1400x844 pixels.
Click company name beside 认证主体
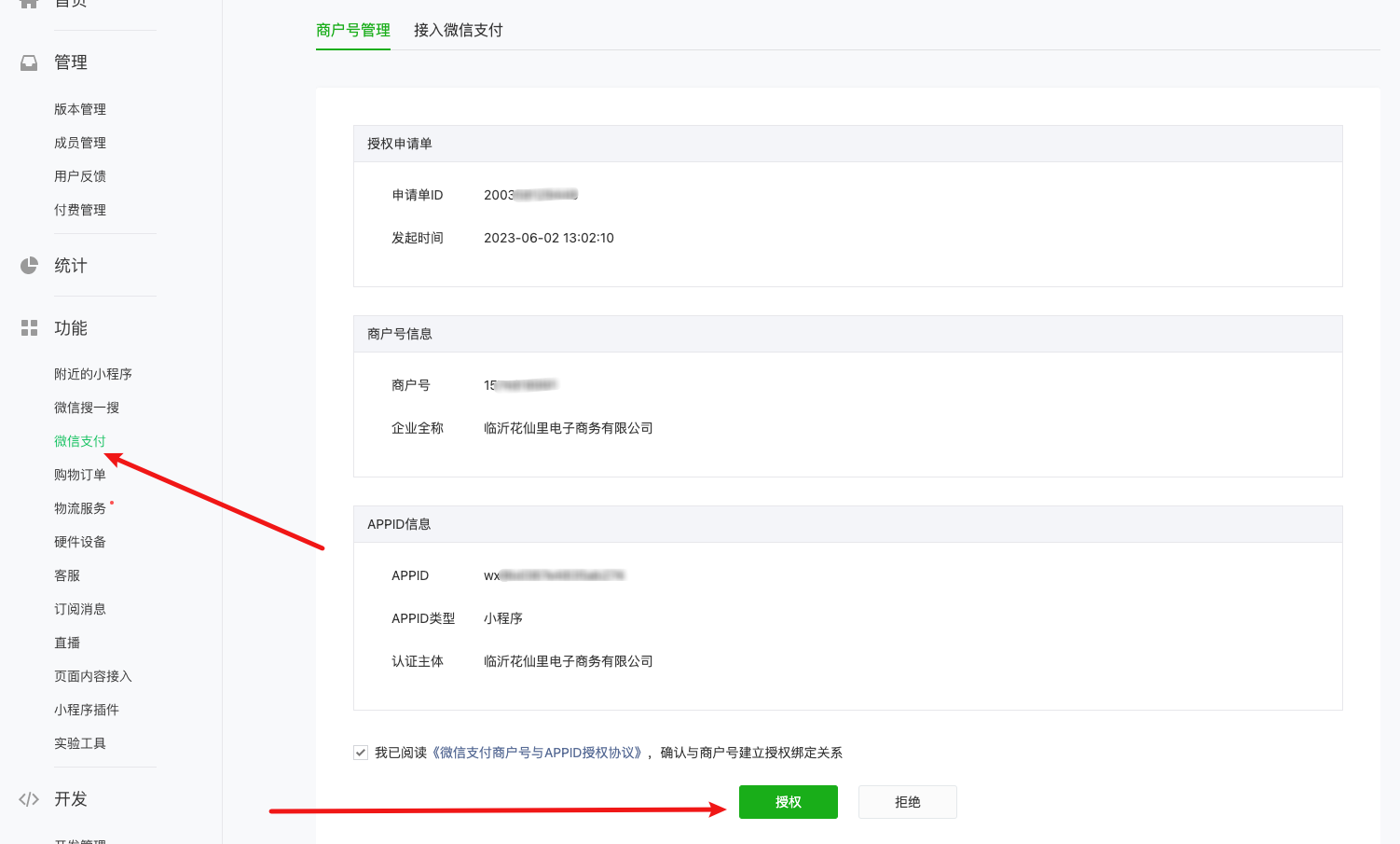tap(569, 661)
